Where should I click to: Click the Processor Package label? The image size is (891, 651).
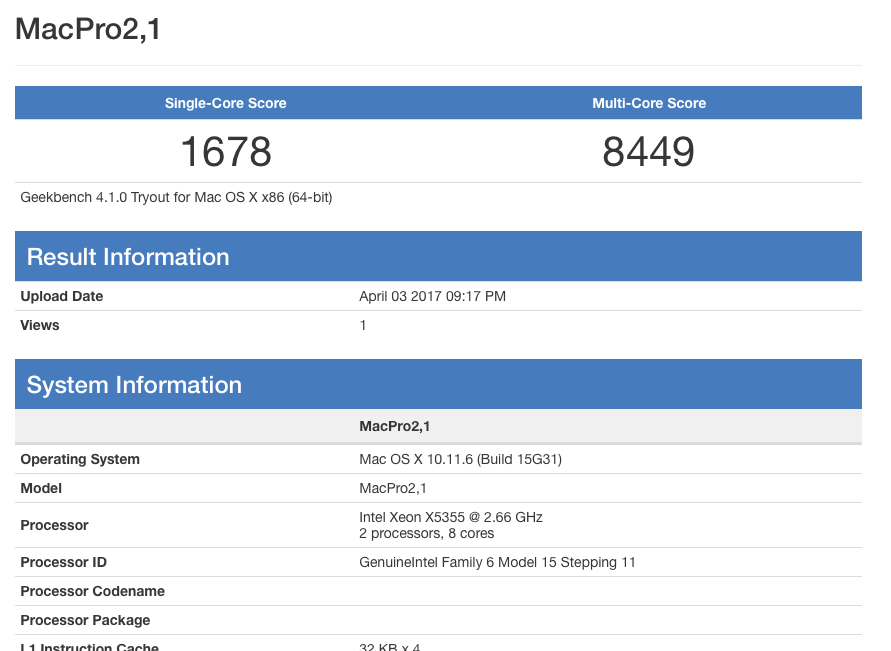[85, 620]
